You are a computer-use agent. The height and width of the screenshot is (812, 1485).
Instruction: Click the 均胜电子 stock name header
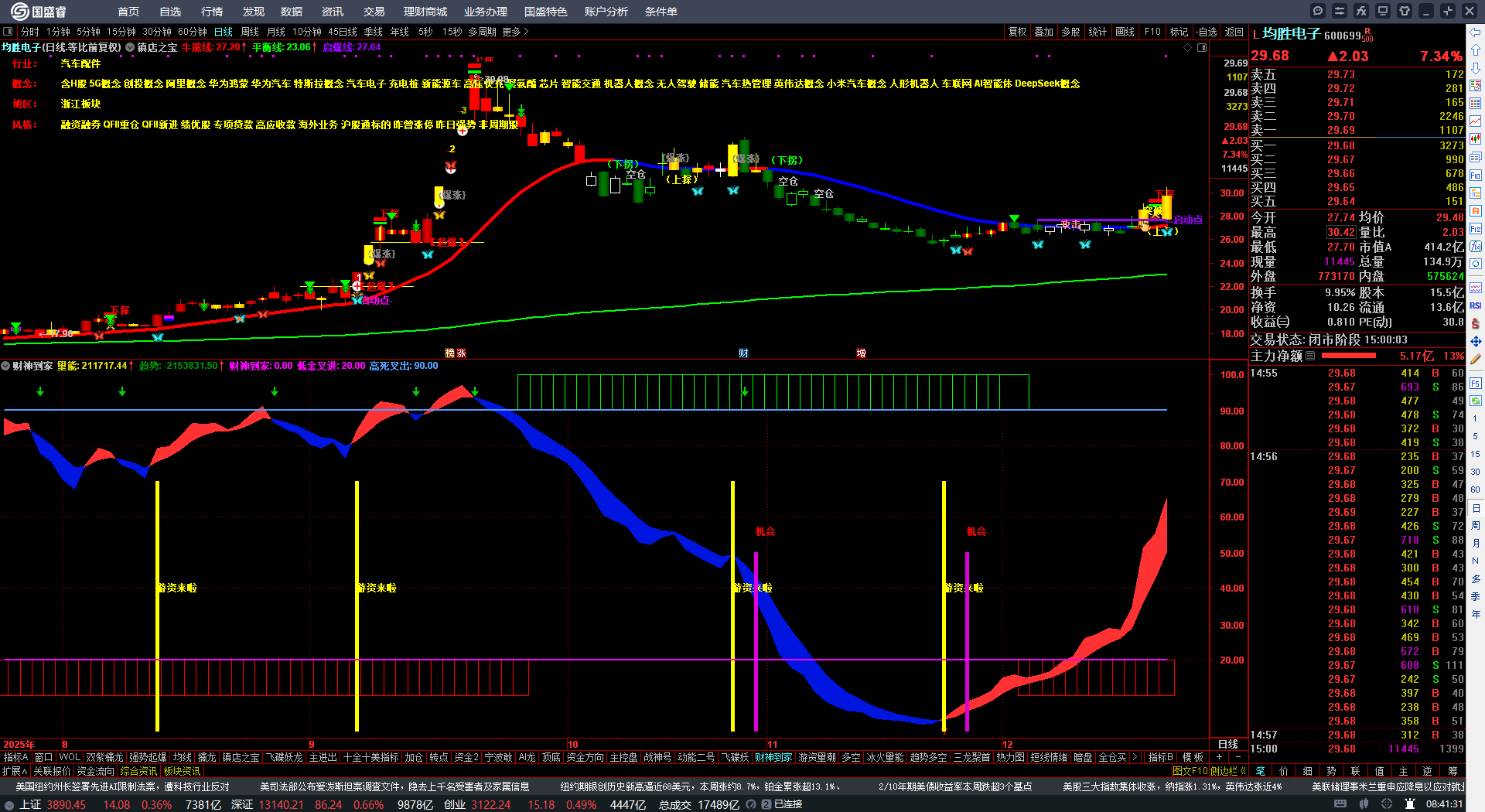1291,34
